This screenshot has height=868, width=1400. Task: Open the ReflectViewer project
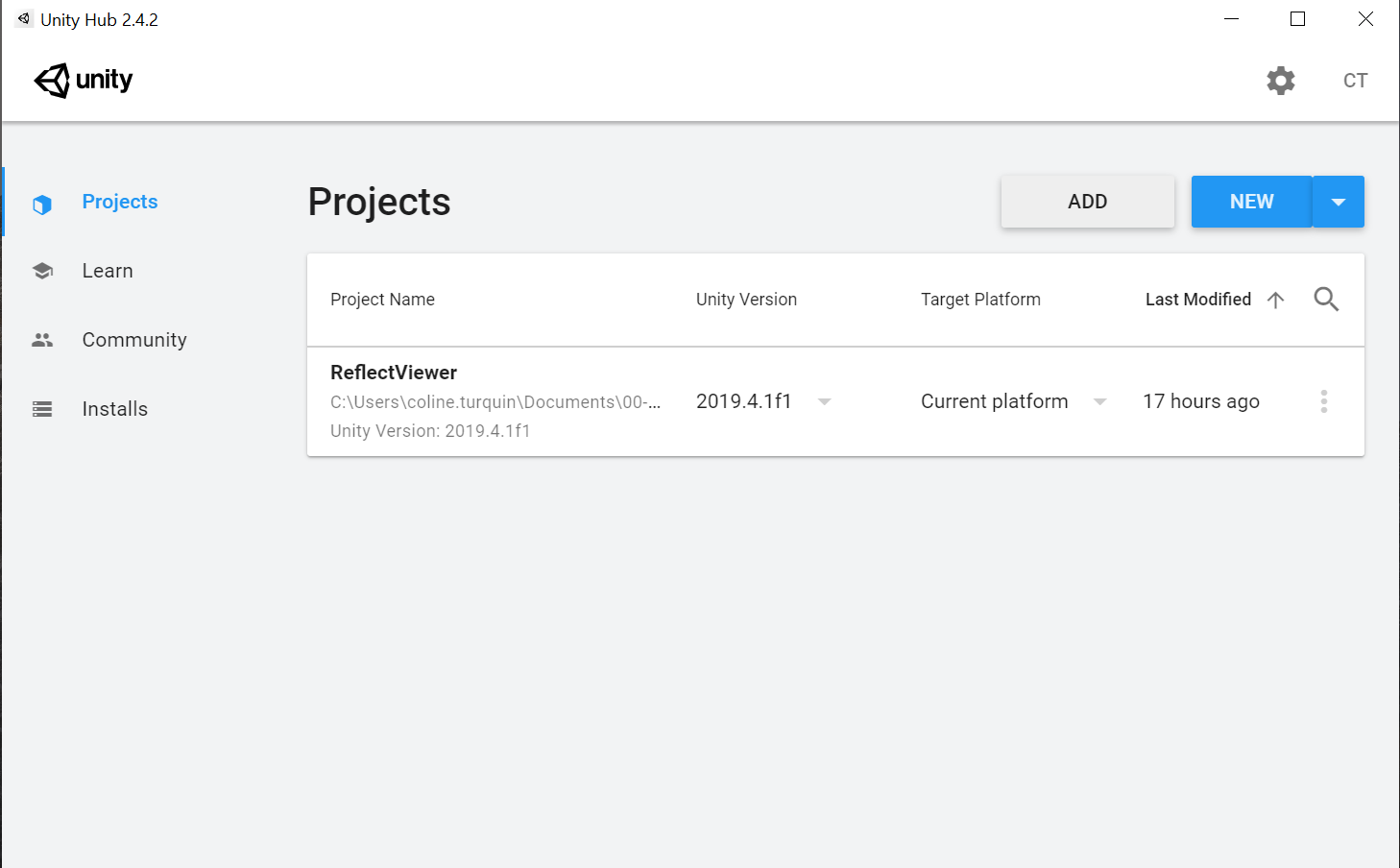(x=394, y=373)
